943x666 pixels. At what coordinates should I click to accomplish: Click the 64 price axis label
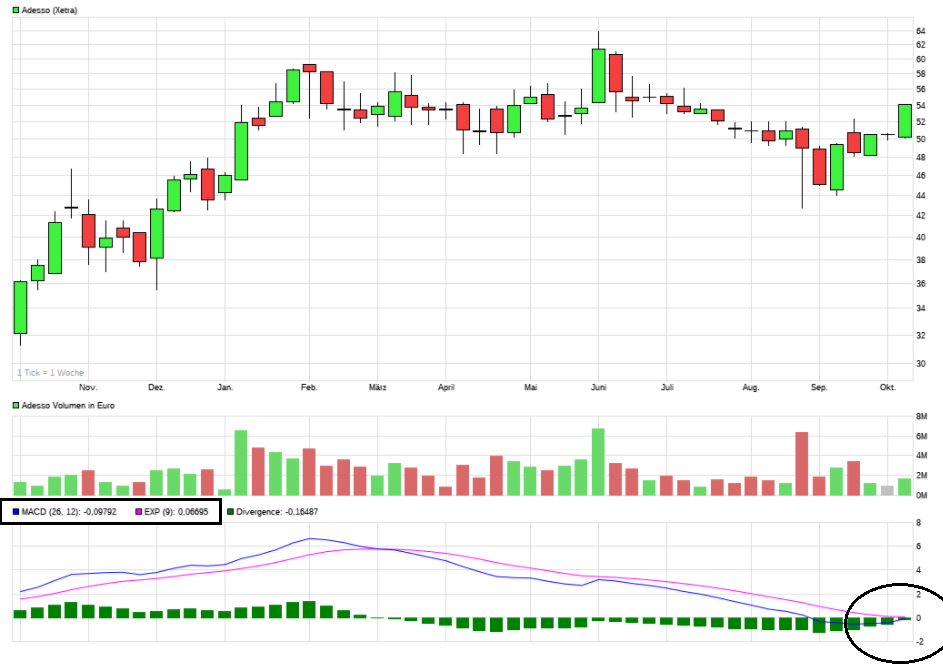[x=921, y=31]
